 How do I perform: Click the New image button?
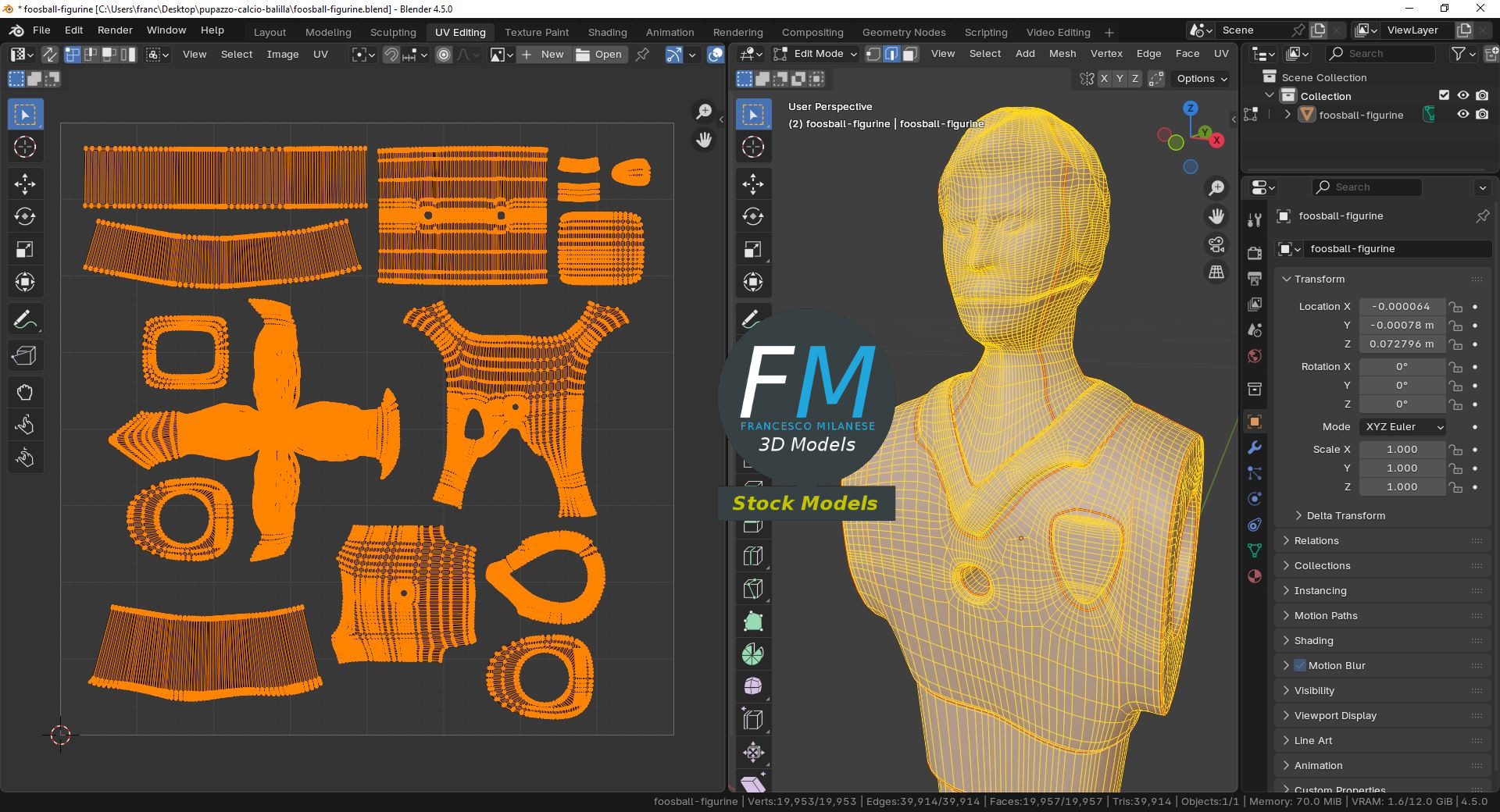[543, 55]
